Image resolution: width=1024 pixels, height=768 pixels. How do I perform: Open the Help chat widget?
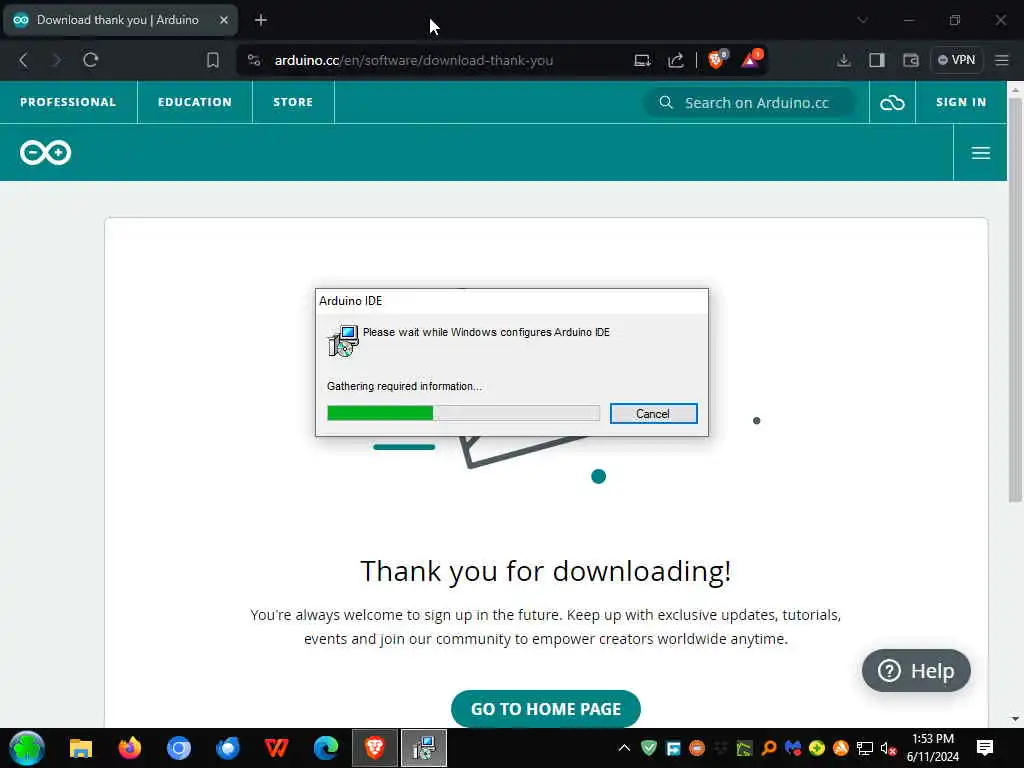coord(916,671)
